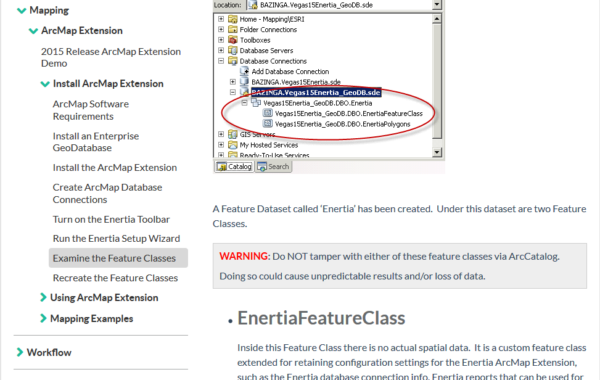The height and width of the screenshot is (380, 600).
Task: Collapse the Mapping section chevron
Action: (21, 11)
